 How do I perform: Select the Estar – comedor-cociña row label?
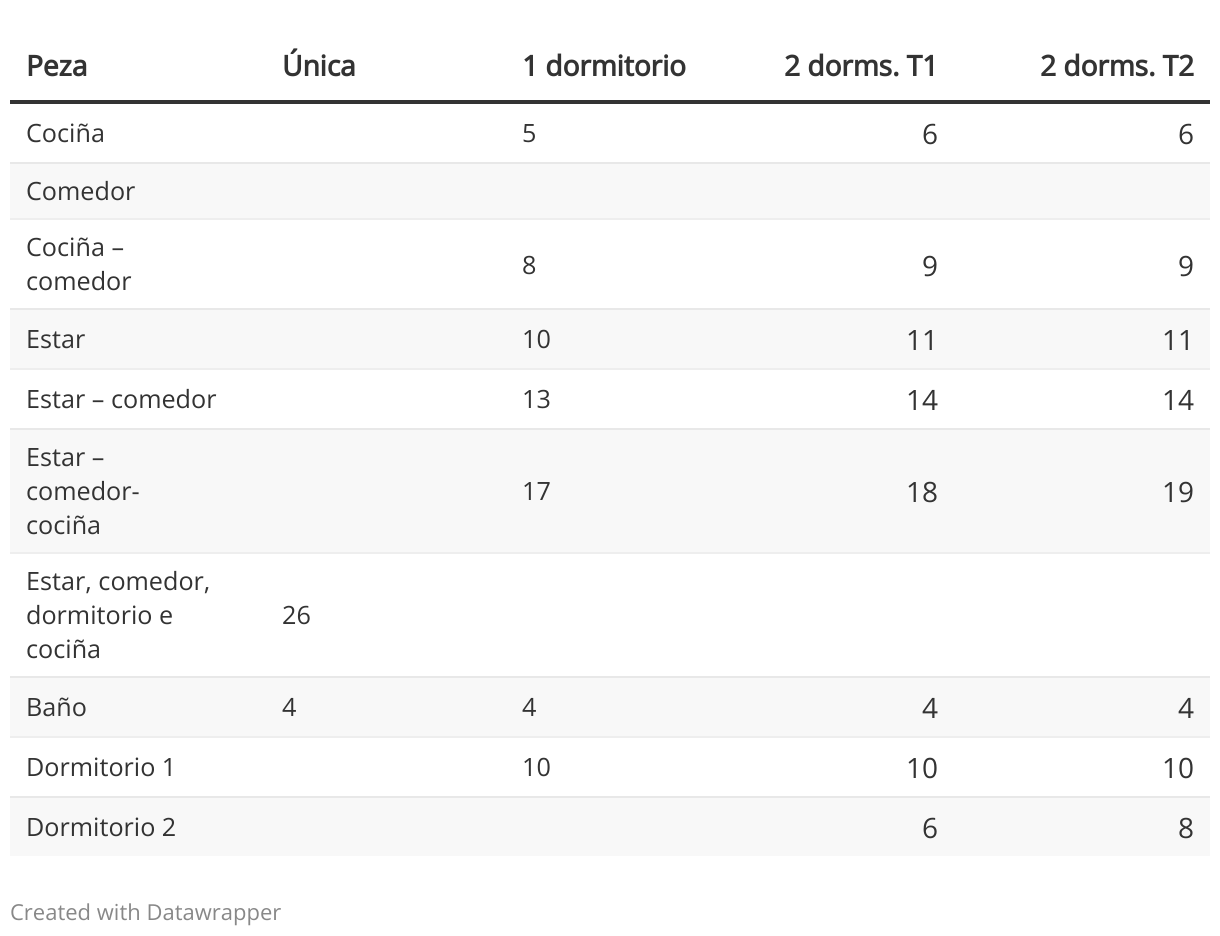tap(83, 491)
